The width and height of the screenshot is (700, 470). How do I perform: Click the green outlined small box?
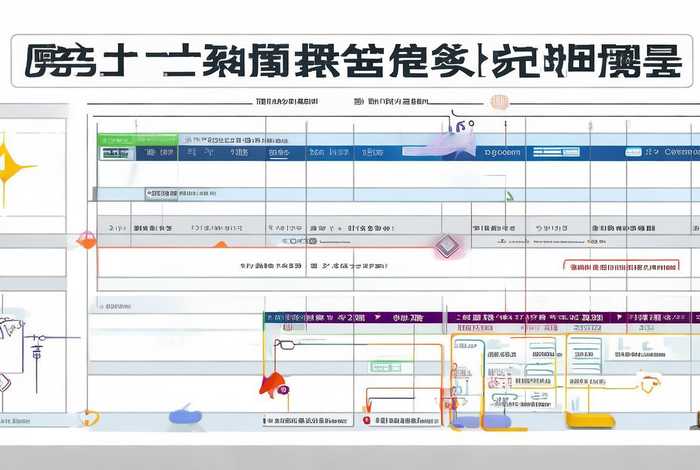[386, 367]
